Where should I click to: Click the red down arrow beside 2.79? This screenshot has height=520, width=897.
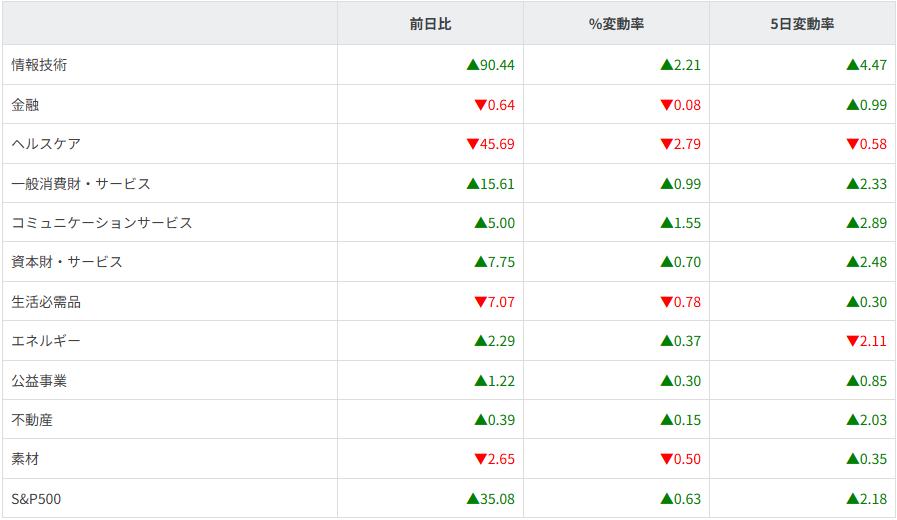coord(667,144)
